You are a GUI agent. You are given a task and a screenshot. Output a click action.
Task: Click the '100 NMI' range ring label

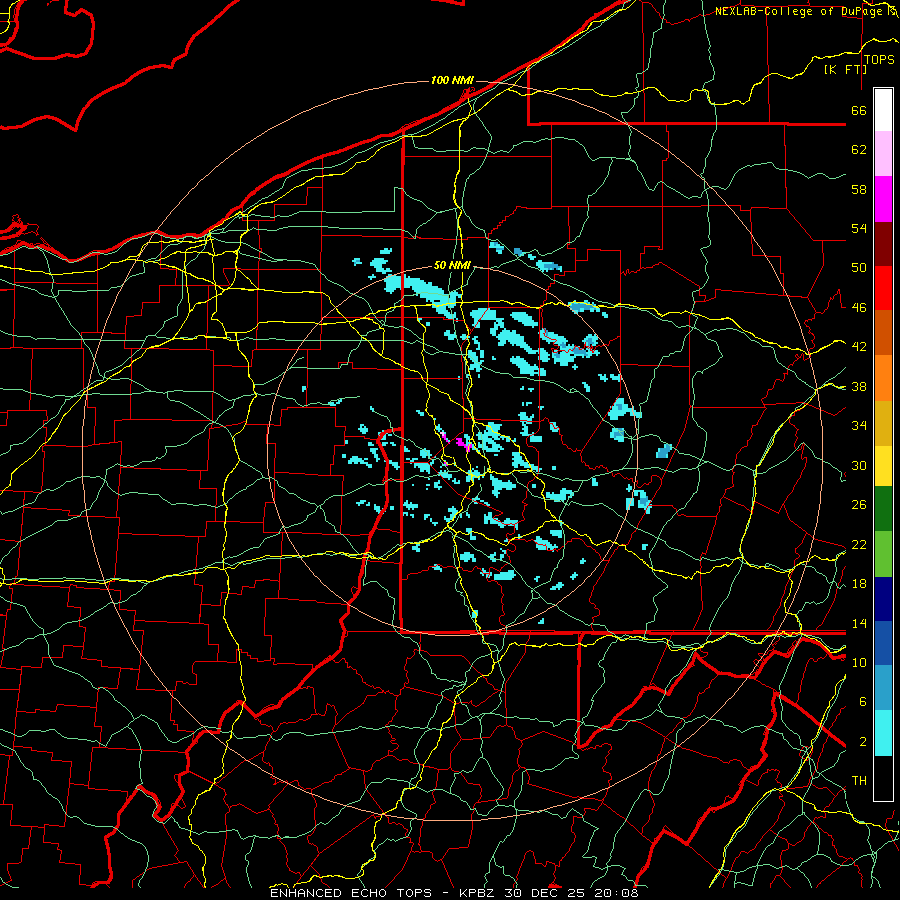click(x=452, y=80)
